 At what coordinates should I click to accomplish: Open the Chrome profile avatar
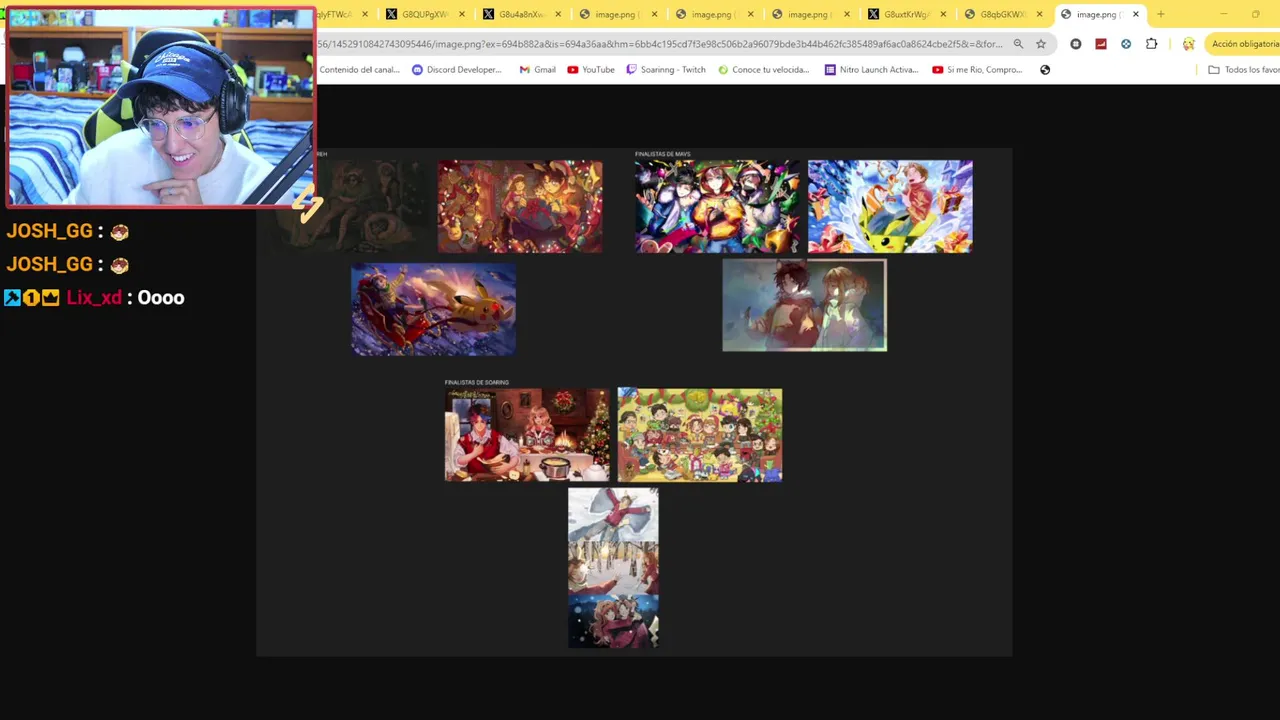[1188, 44]
